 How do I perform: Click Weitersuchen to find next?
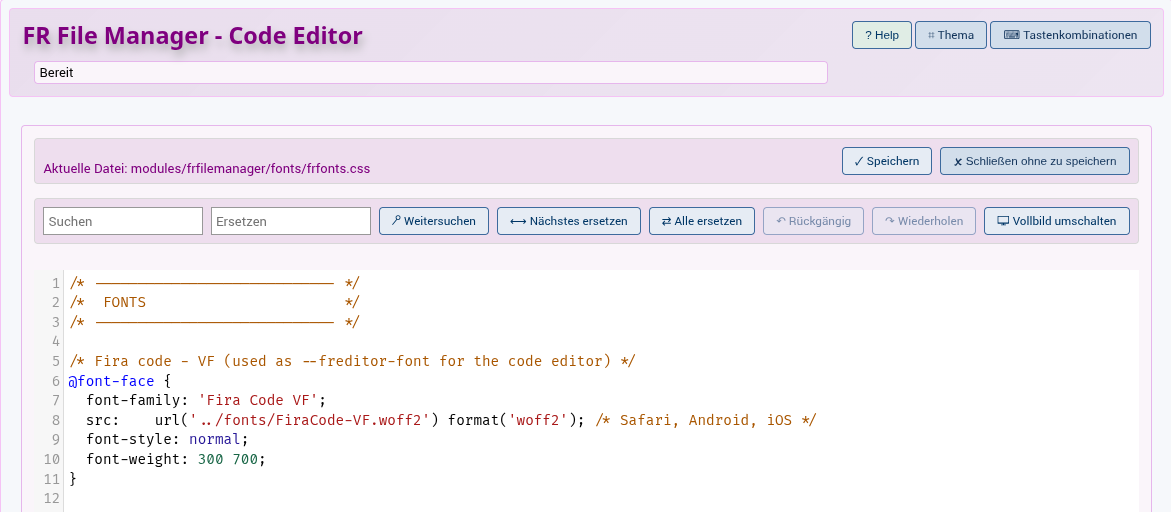coord(434,222)
